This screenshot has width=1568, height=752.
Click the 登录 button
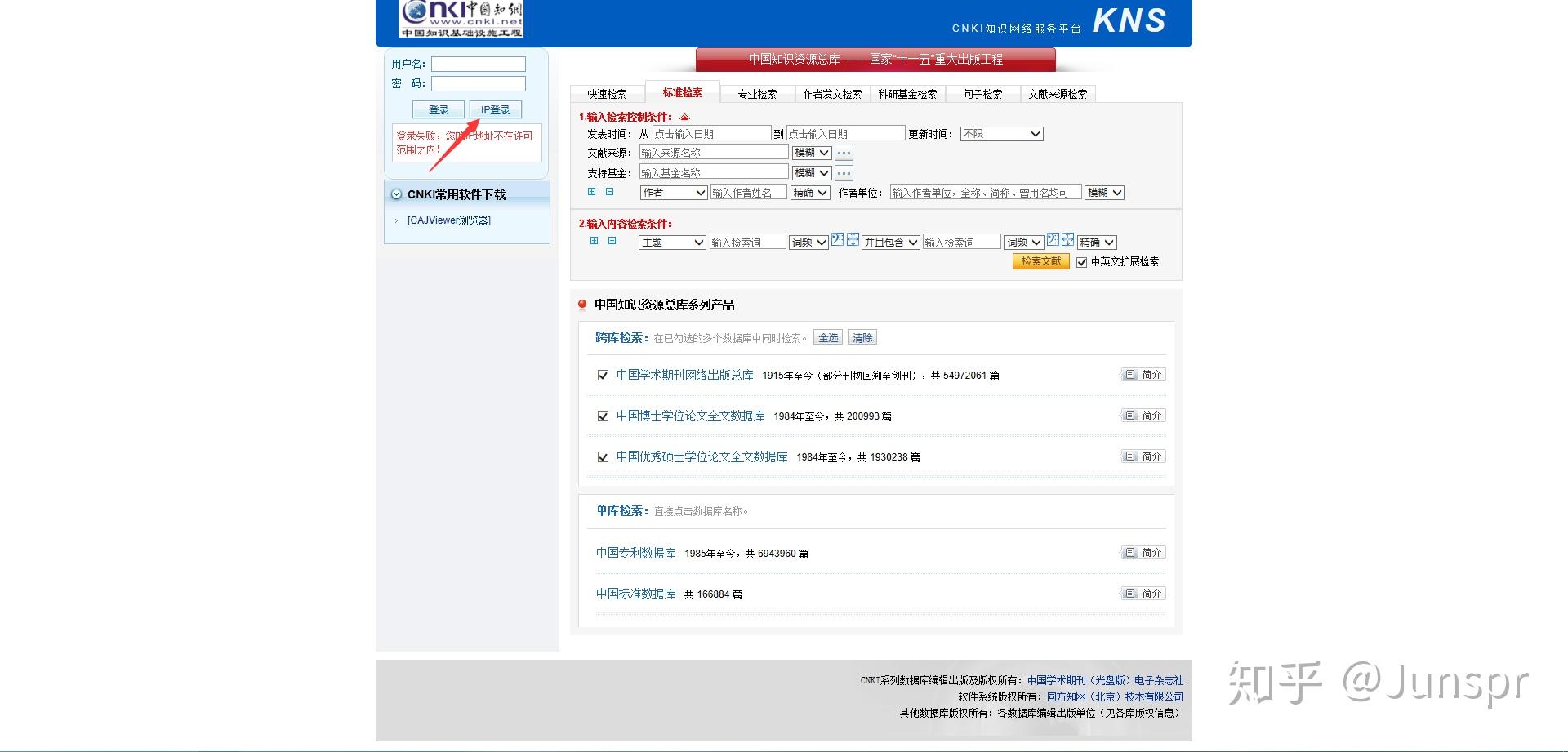tap(439, 109)
